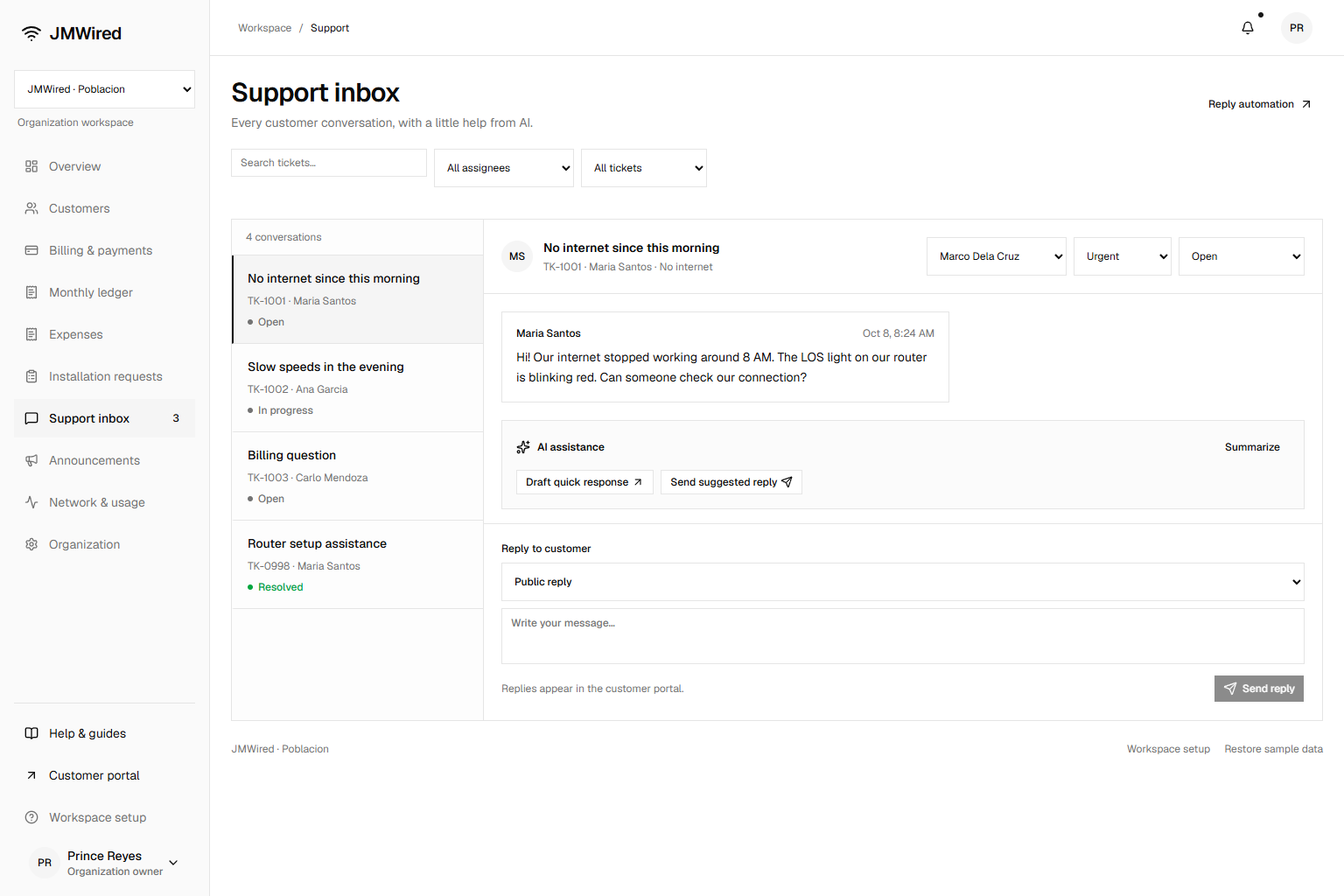This screenshot has height=896, width=1344.
Task: Click the Summarize button
Action: pos(1252,447)
